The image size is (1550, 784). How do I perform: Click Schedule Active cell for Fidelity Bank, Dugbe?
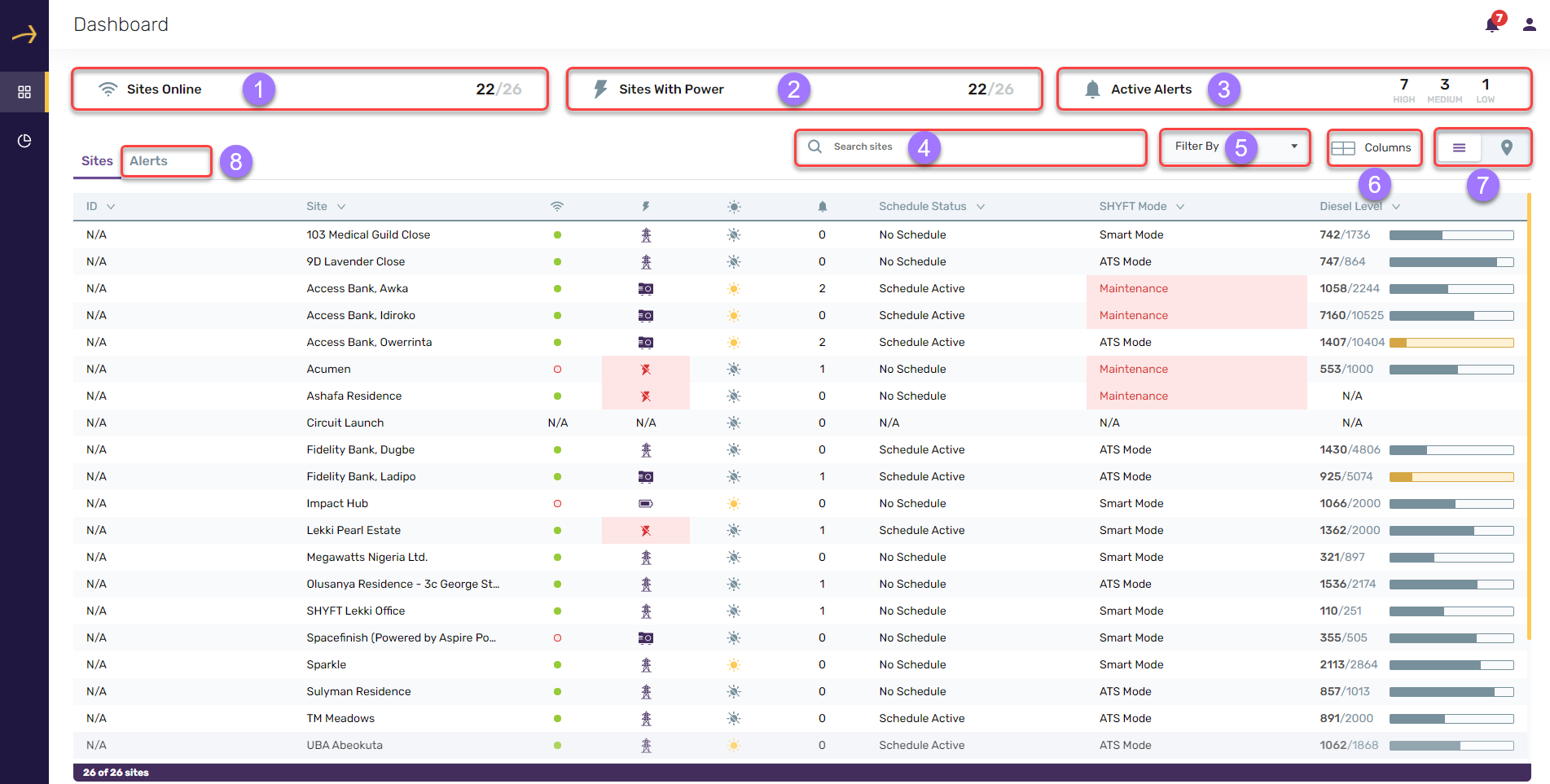tap(921, 450)
